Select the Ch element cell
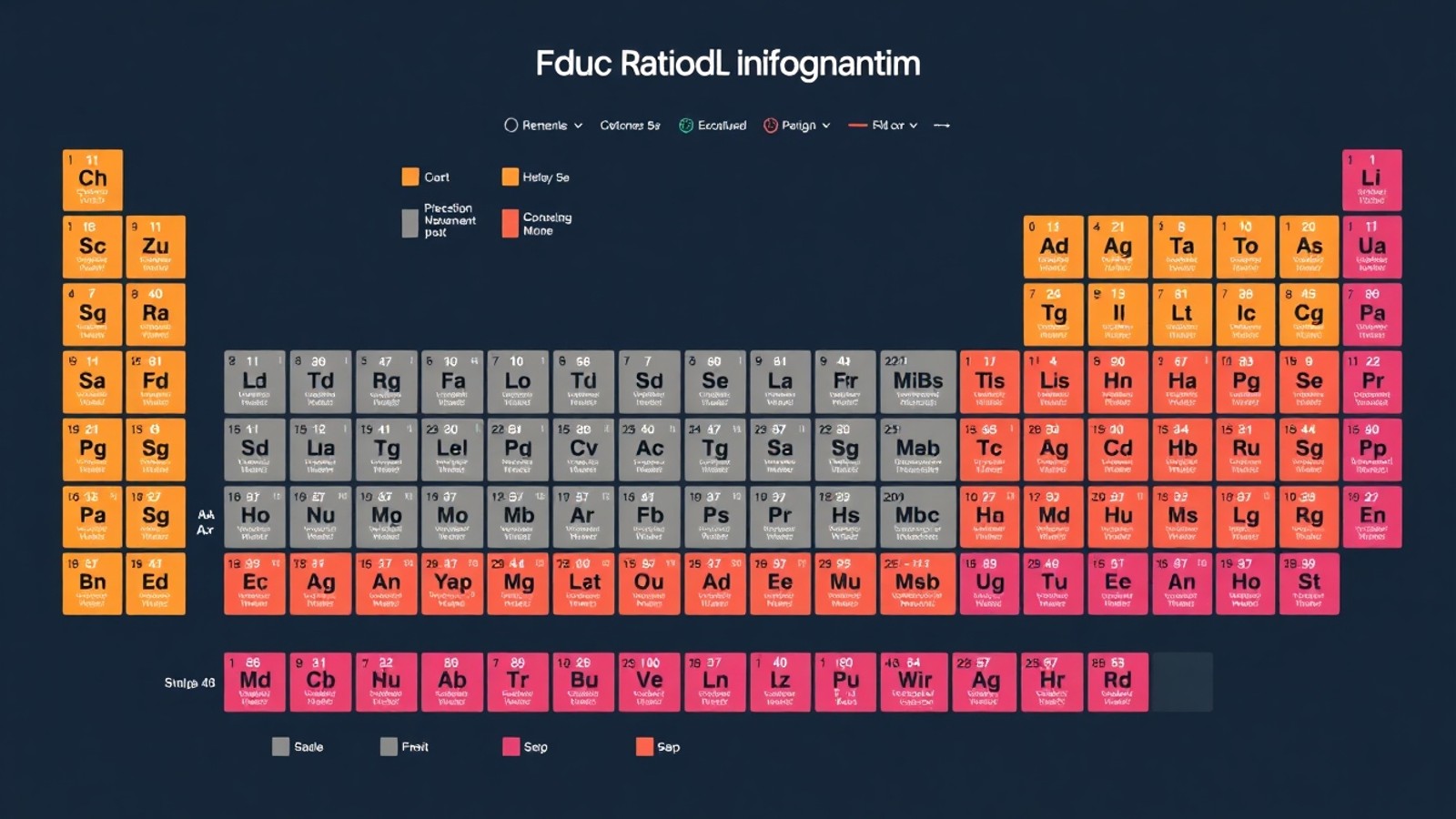 click(x=93, y=180)
